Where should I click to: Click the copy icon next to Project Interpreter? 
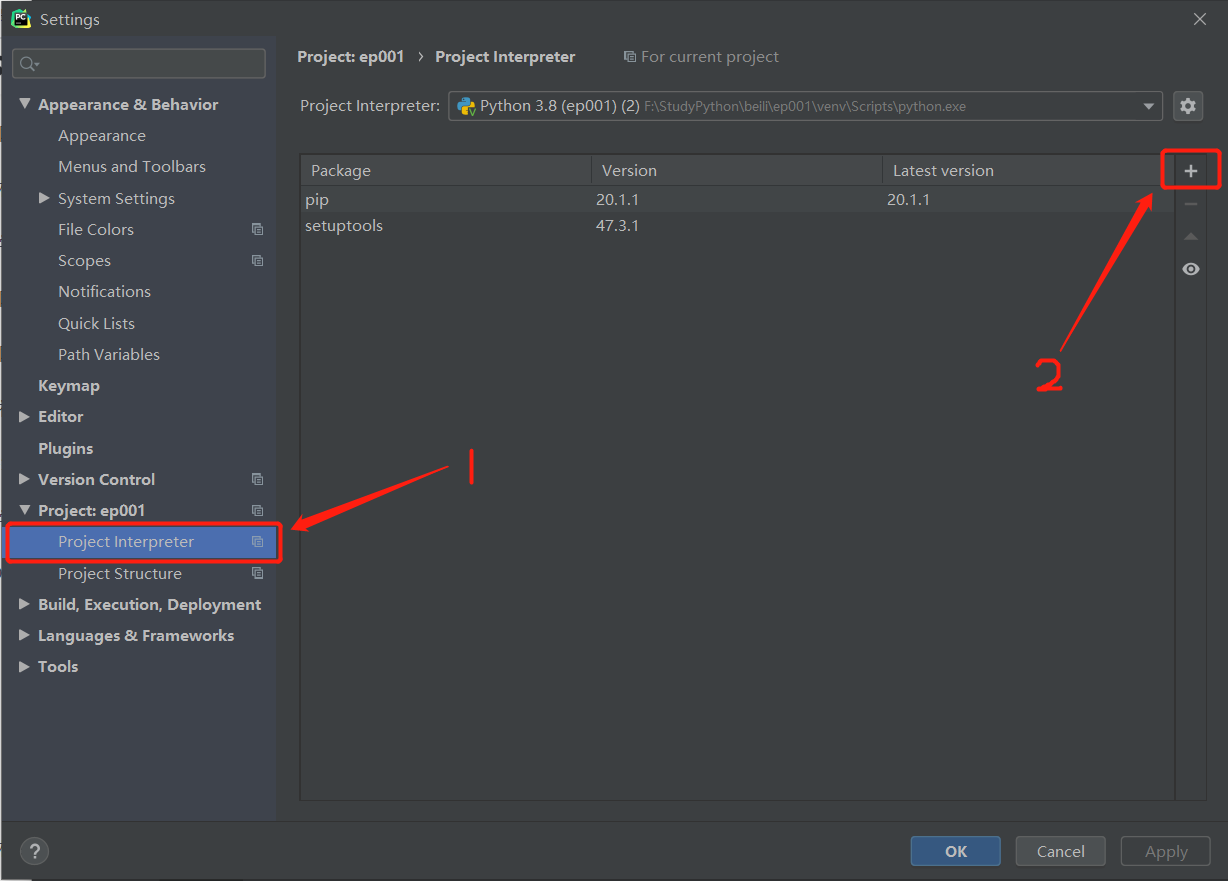[257, 541]
